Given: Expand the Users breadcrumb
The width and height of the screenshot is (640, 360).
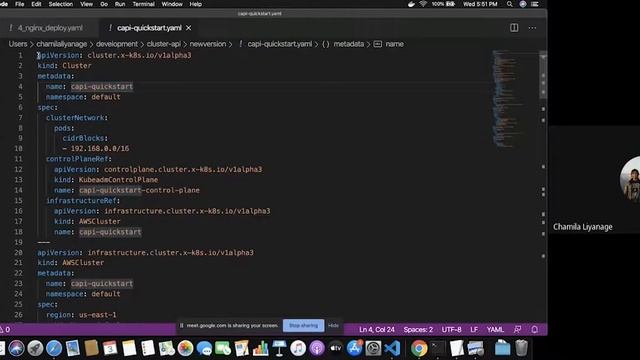Looking at the screenshot, I should [x=18, y=44].
